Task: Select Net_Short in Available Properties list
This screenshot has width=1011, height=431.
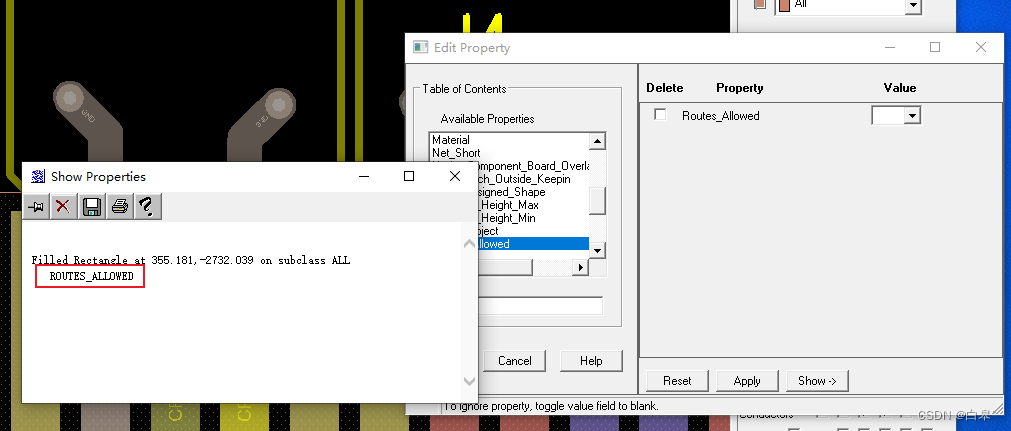Action: [456, 153]
